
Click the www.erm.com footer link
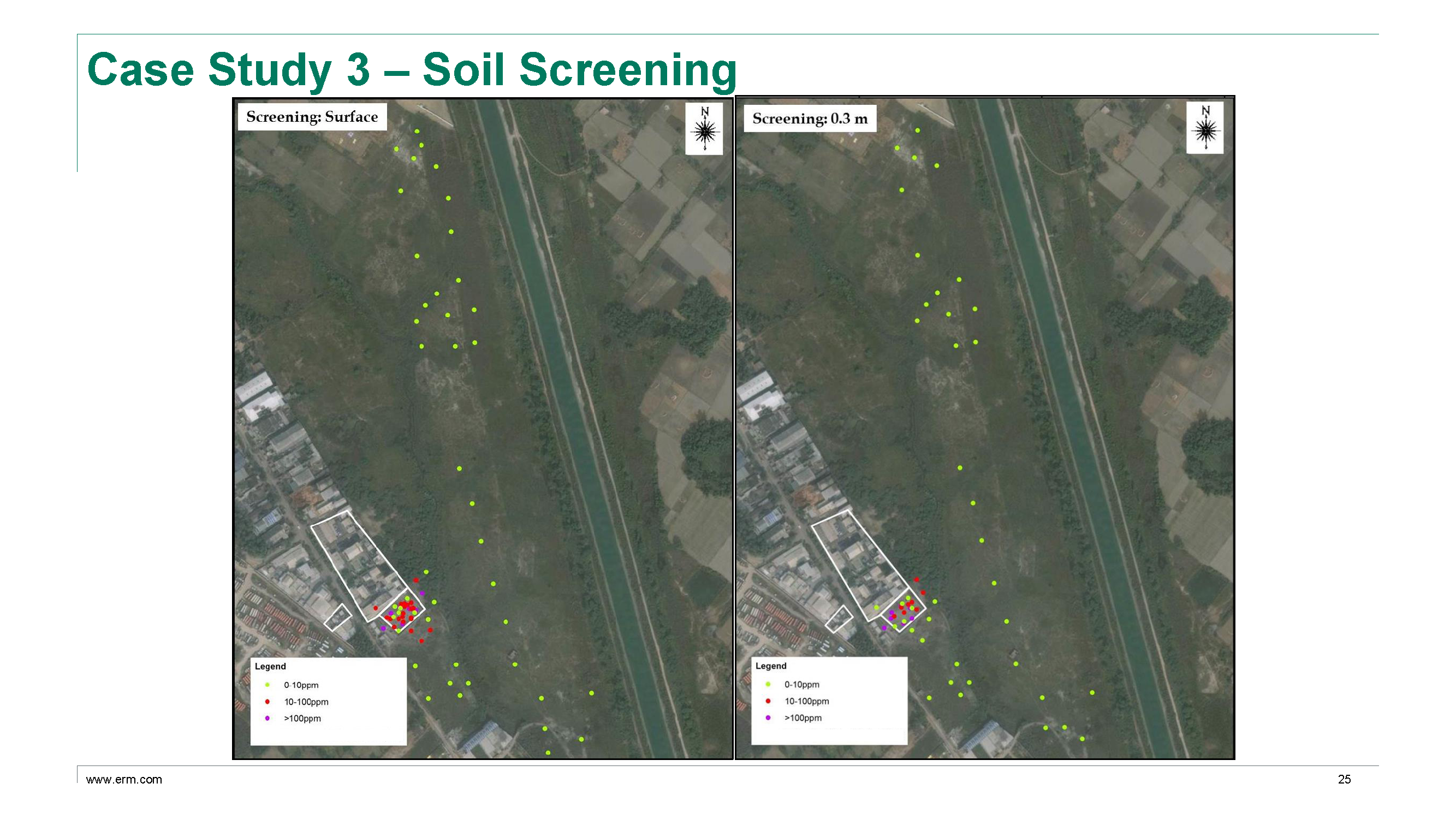pyautogui.click(x=124, y=780)
